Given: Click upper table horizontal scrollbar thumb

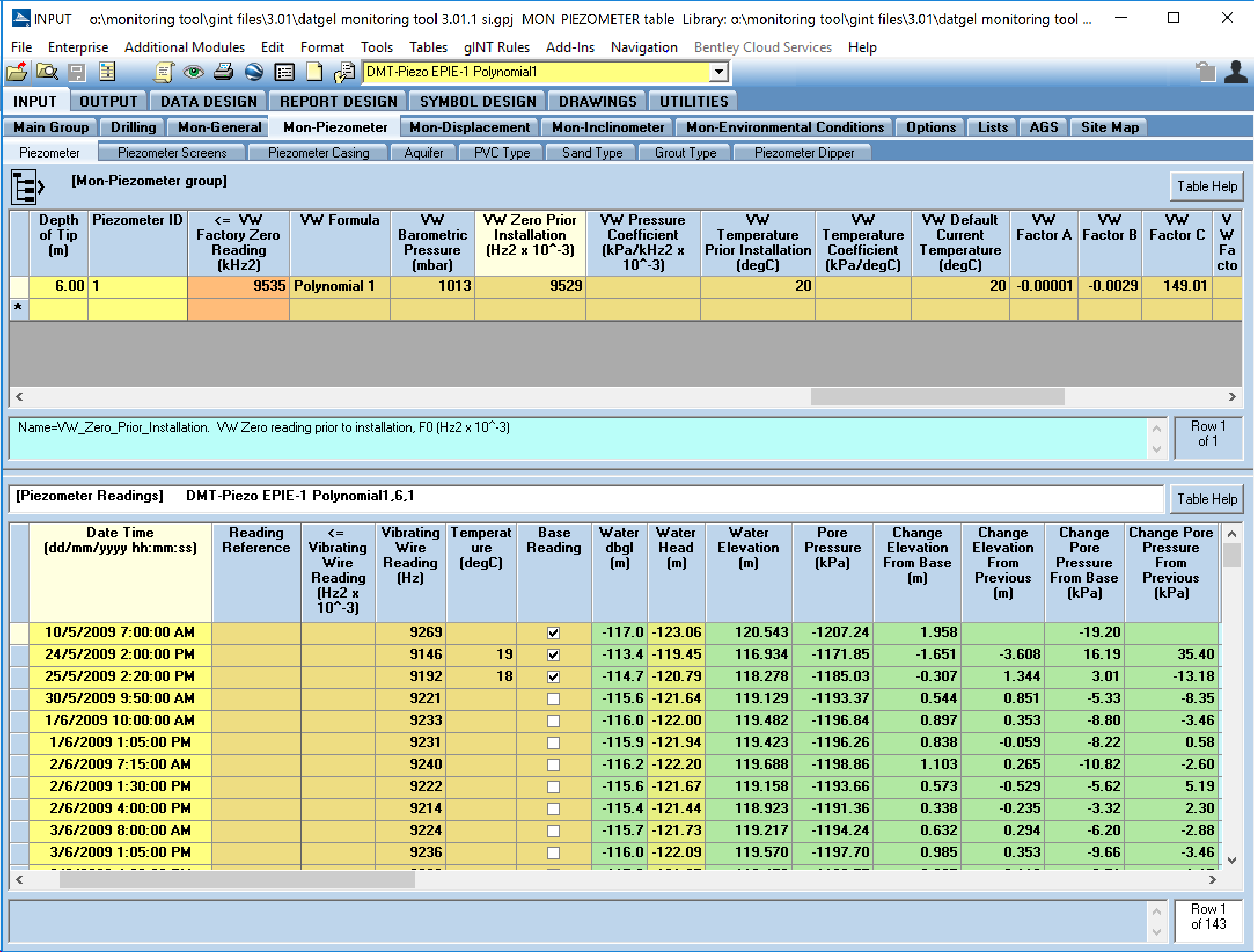Looking at the screenshot, I should point(937,397).
